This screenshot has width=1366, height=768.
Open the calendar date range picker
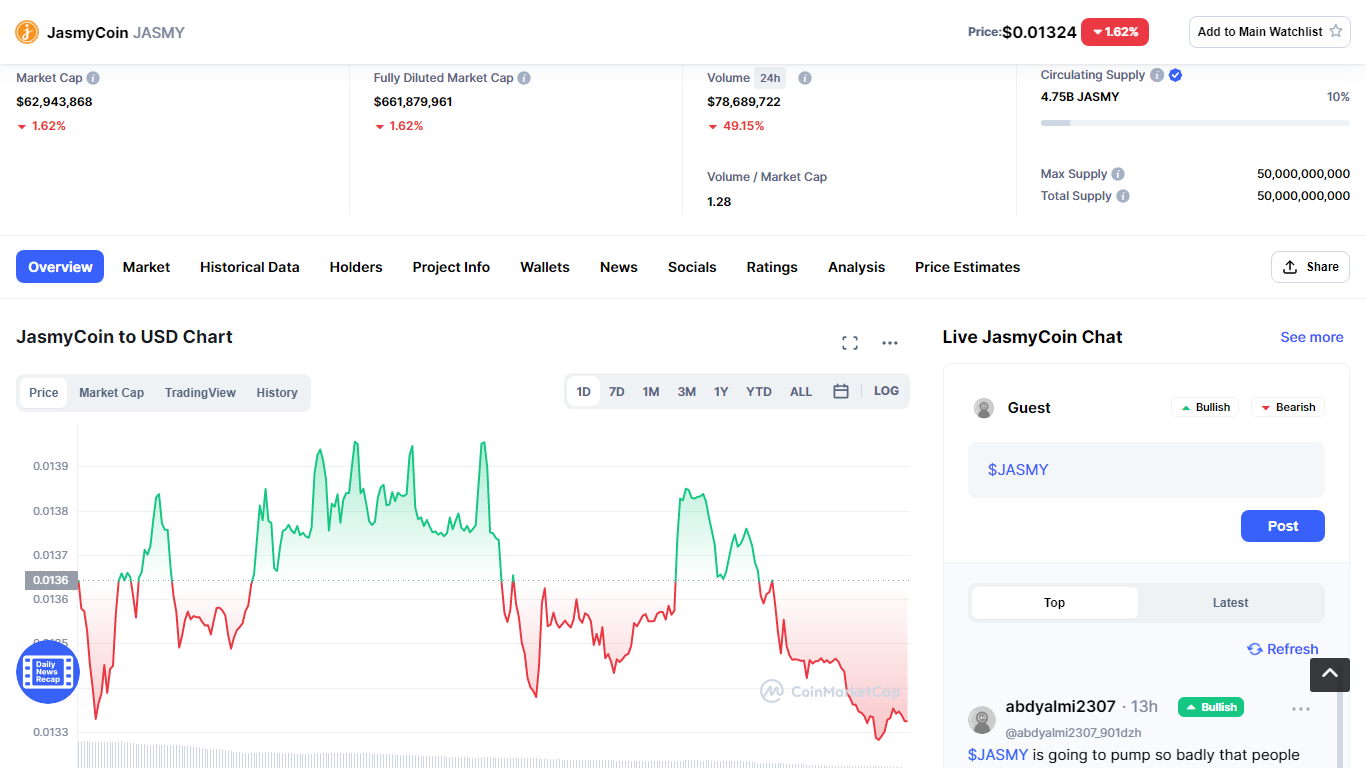point(841,391)
